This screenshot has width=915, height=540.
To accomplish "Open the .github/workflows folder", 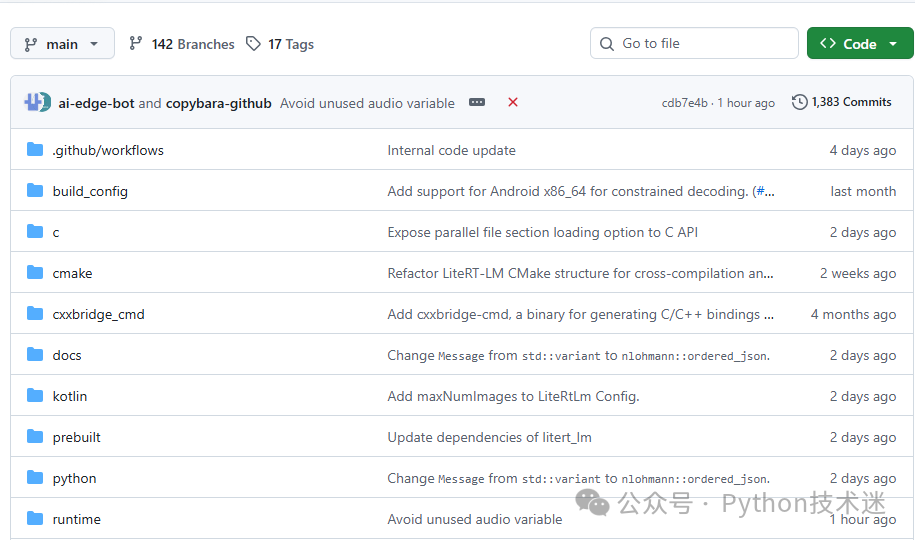I will tap(108, 151).
